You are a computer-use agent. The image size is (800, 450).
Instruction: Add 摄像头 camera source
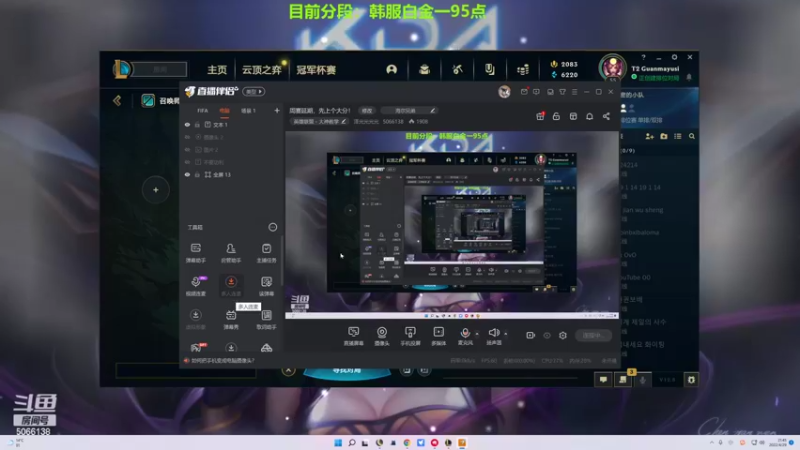[x=382, y=336]
